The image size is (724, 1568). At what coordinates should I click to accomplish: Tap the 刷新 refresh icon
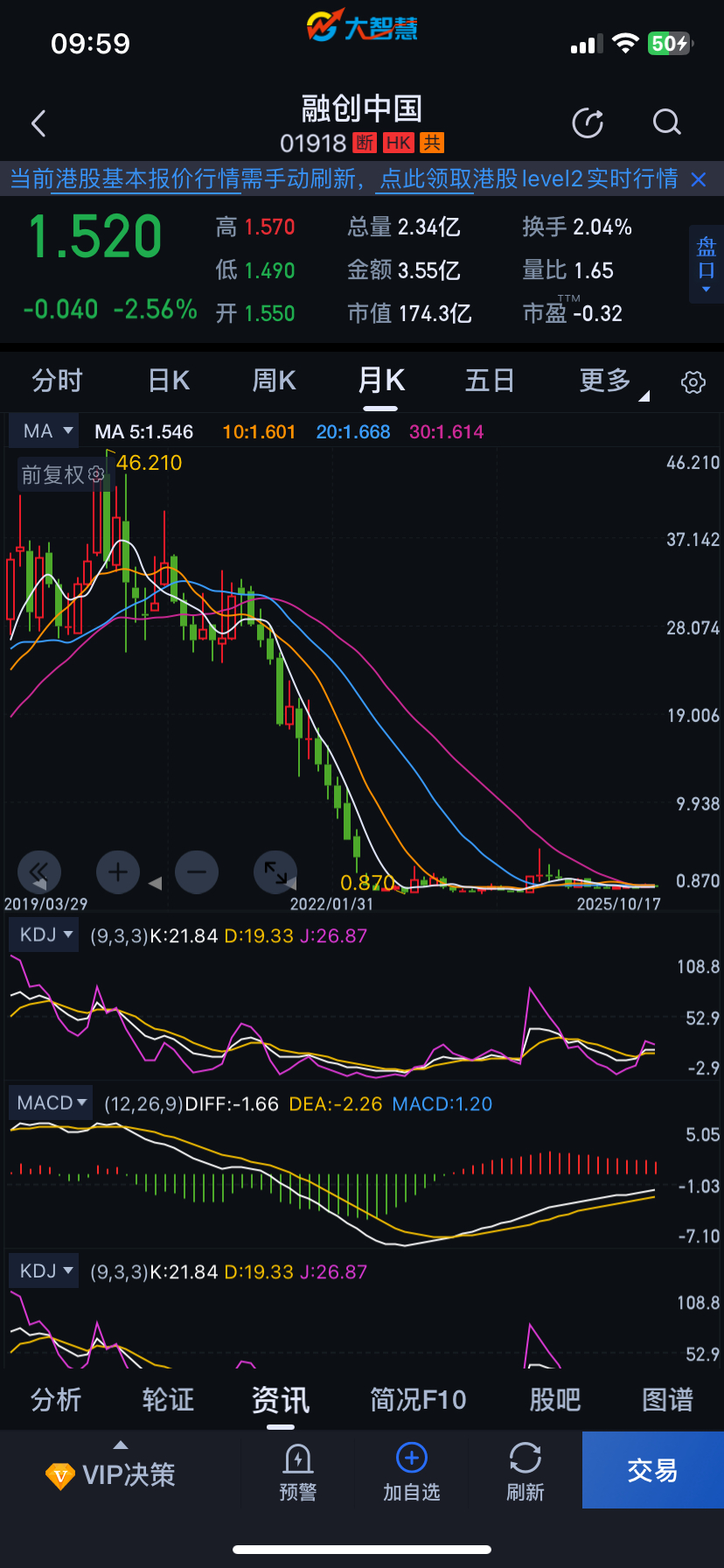click(x=526, y=1473)
